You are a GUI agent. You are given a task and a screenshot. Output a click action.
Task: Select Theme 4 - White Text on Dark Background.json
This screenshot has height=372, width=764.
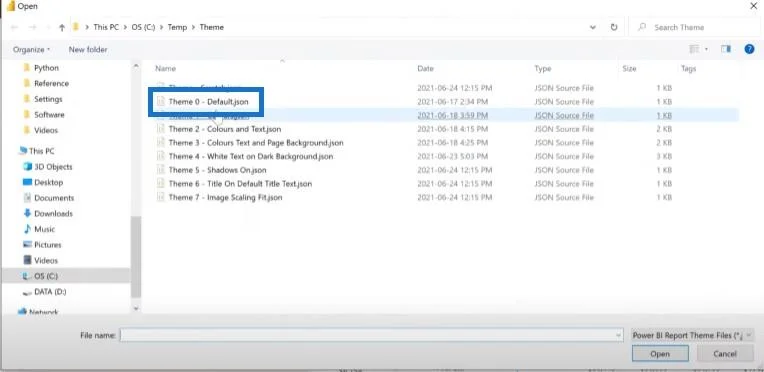coord(251,157)
